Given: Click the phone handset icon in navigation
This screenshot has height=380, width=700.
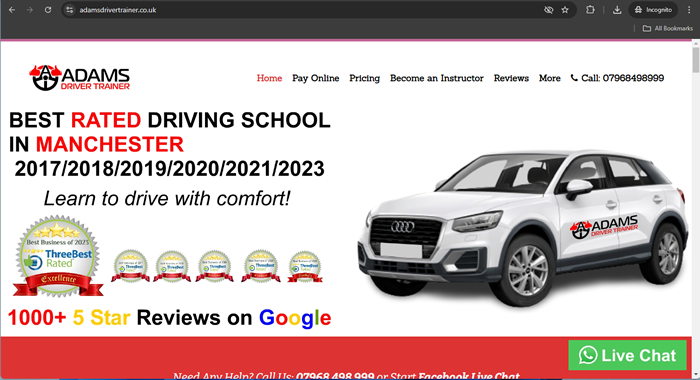Looking at the screenshot, I should pos(574,78).
